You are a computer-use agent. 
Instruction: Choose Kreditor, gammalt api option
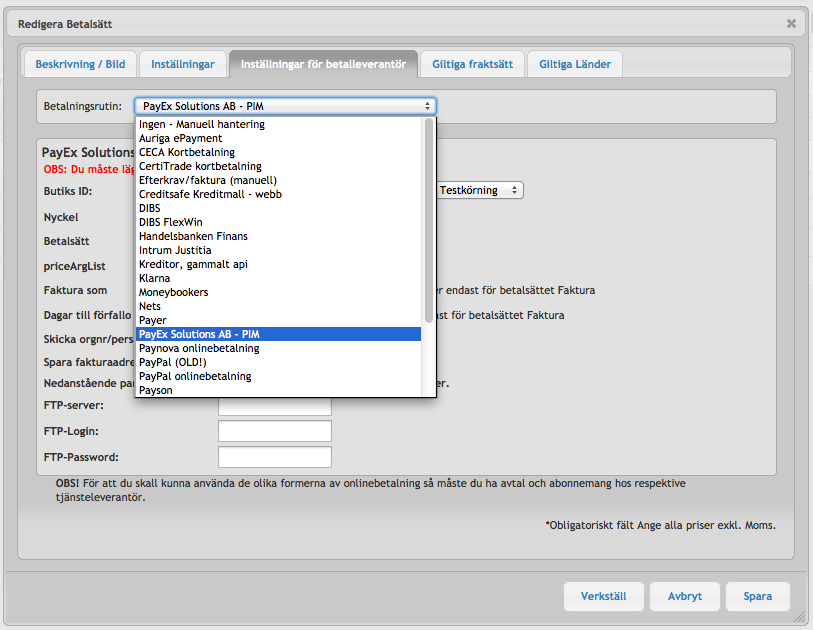[x=278, y=264]
